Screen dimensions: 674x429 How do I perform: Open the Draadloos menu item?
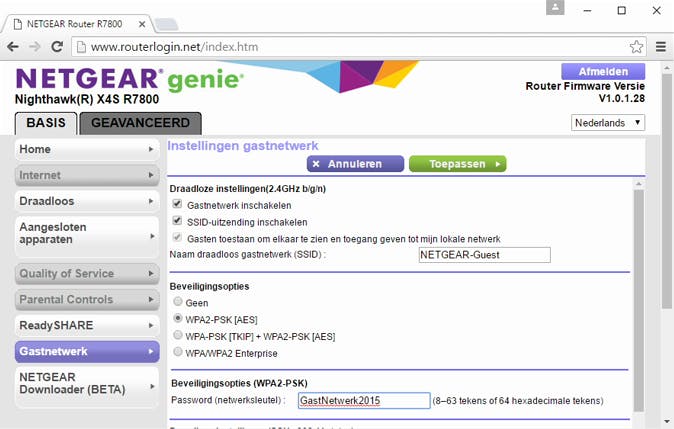coord(87,201)
